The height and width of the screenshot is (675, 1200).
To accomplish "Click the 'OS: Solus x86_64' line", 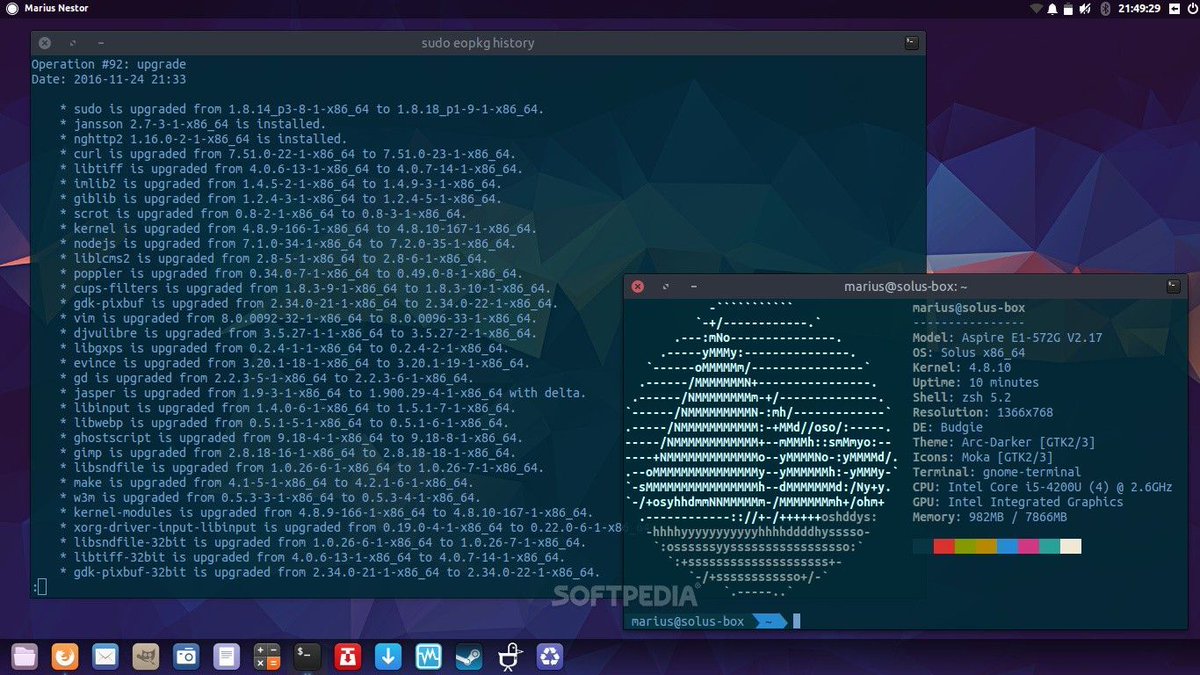I will click(x=969, y=353).
